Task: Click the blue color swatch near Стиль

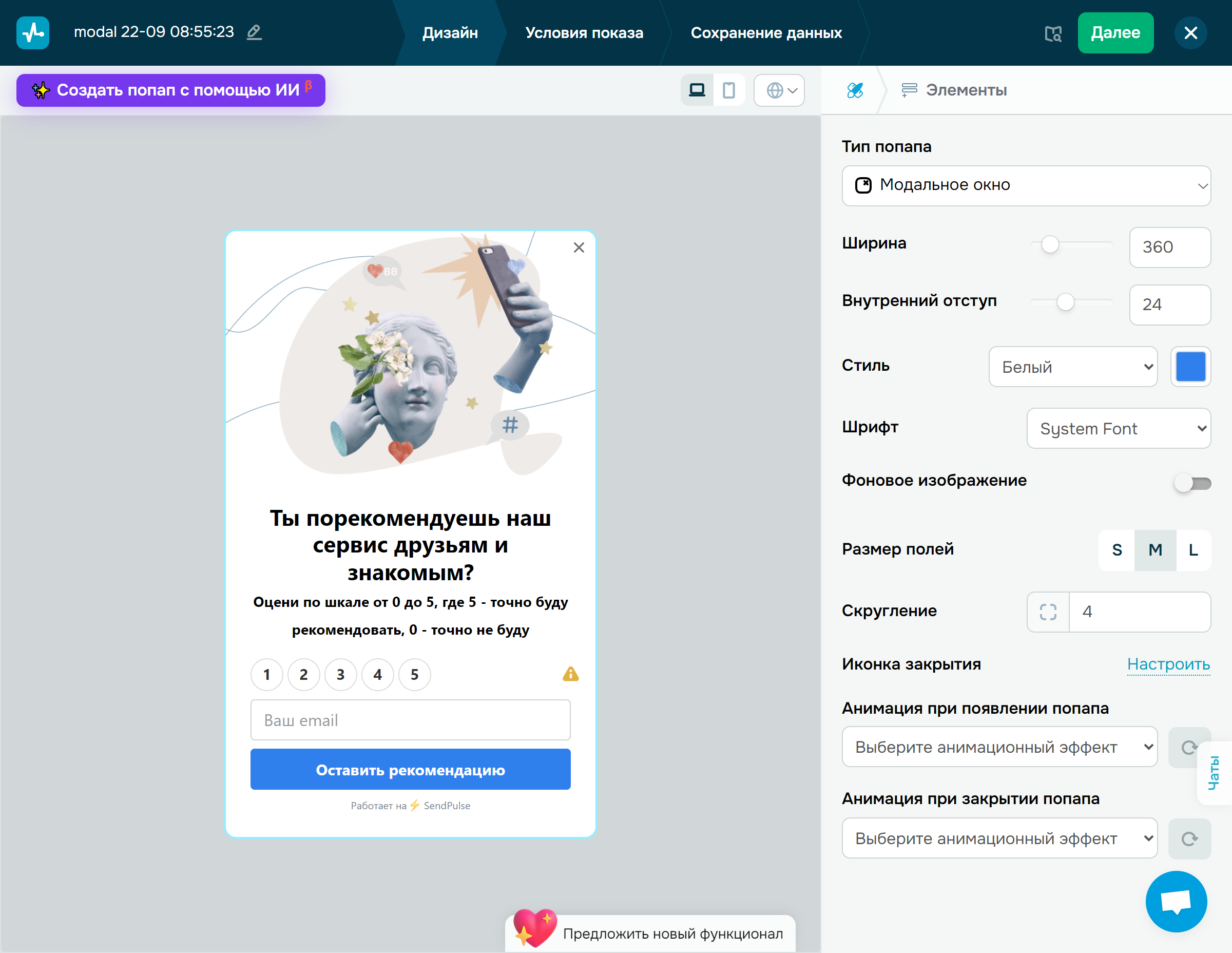Action: click(x=1191, y=367)
